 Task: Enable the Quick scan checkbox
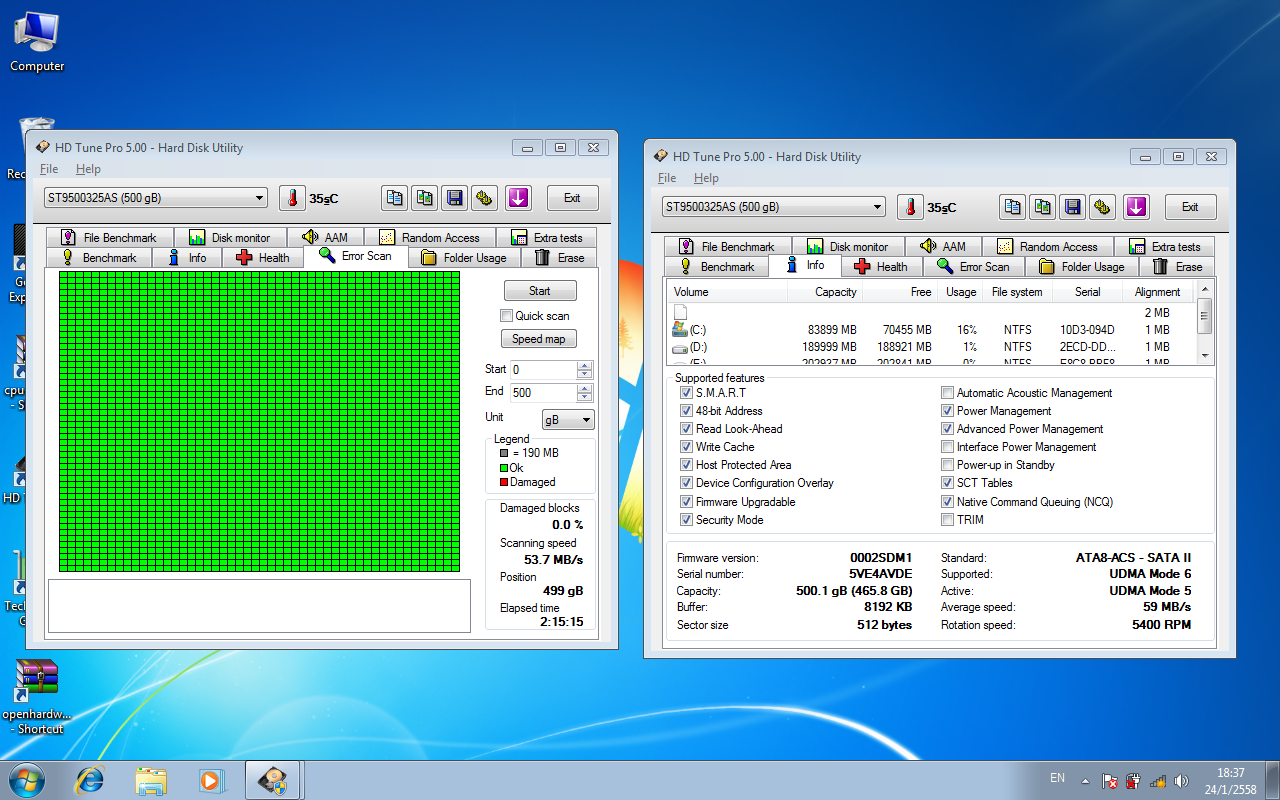(x=506, y=316)
